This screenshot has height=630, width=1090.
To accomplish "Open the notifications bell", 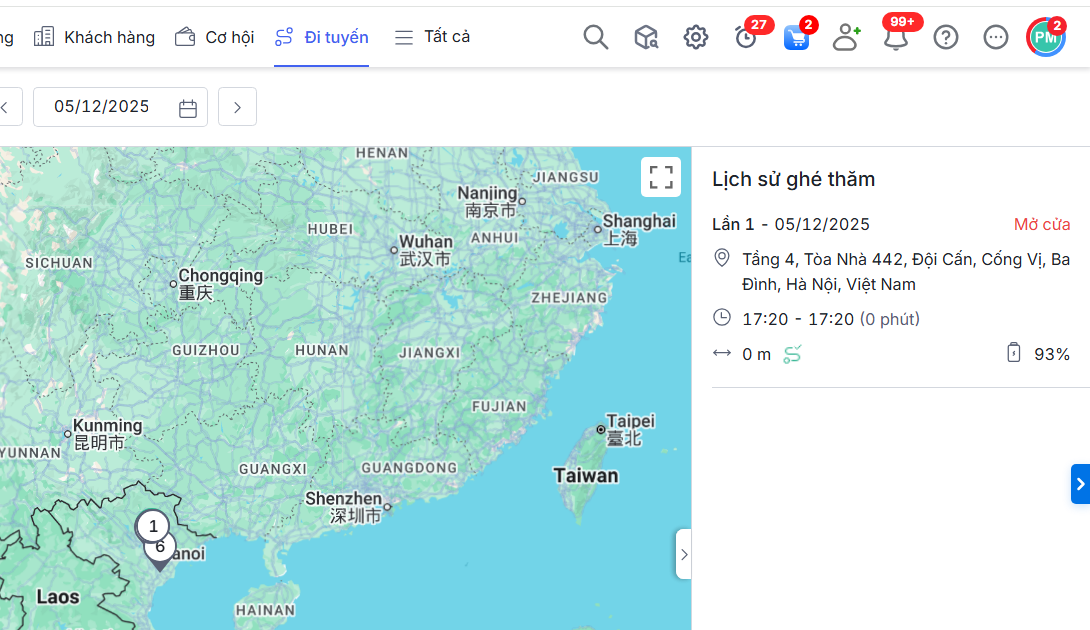I will [x=896, y=38].
